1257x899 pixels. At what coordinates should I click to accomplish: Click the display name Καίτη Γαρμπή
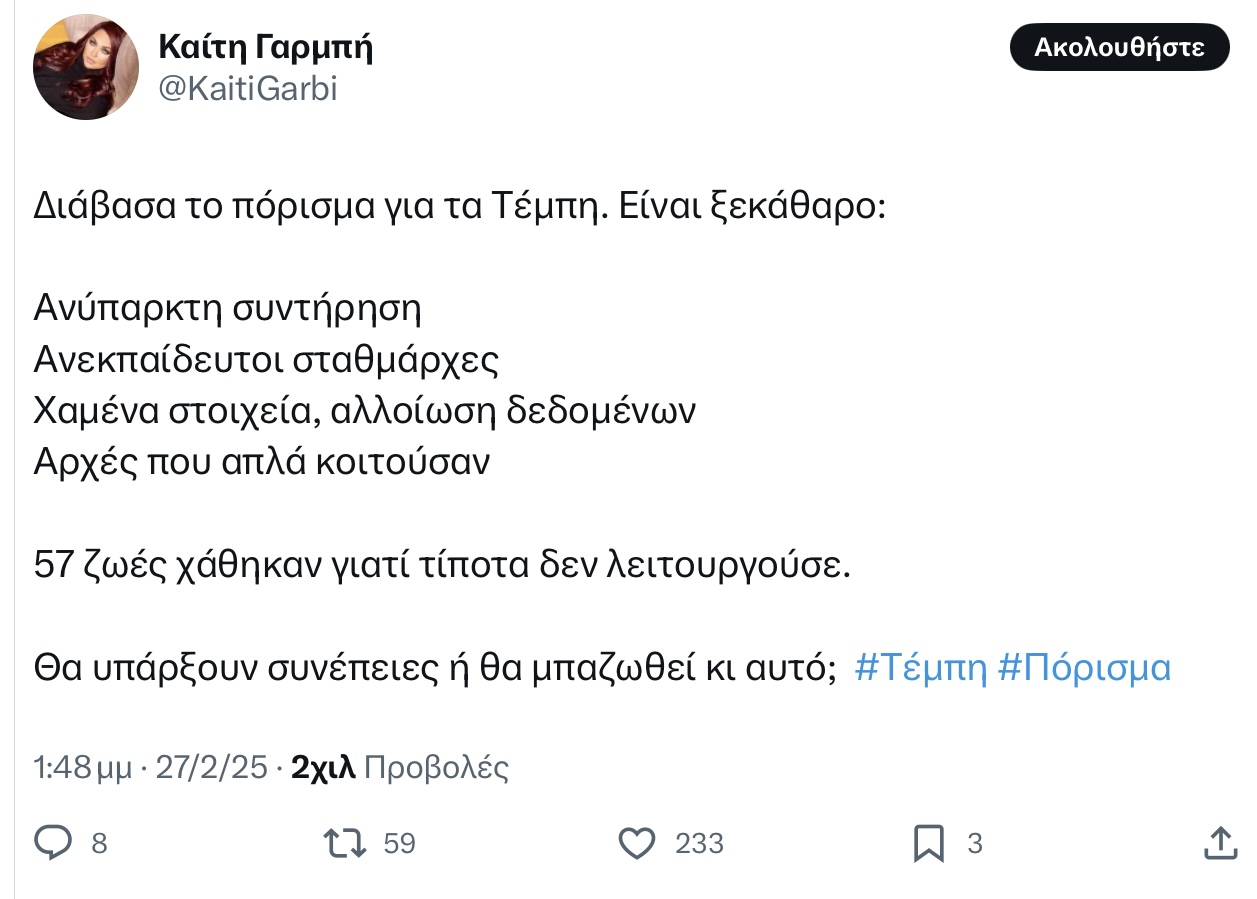[265, 46]
